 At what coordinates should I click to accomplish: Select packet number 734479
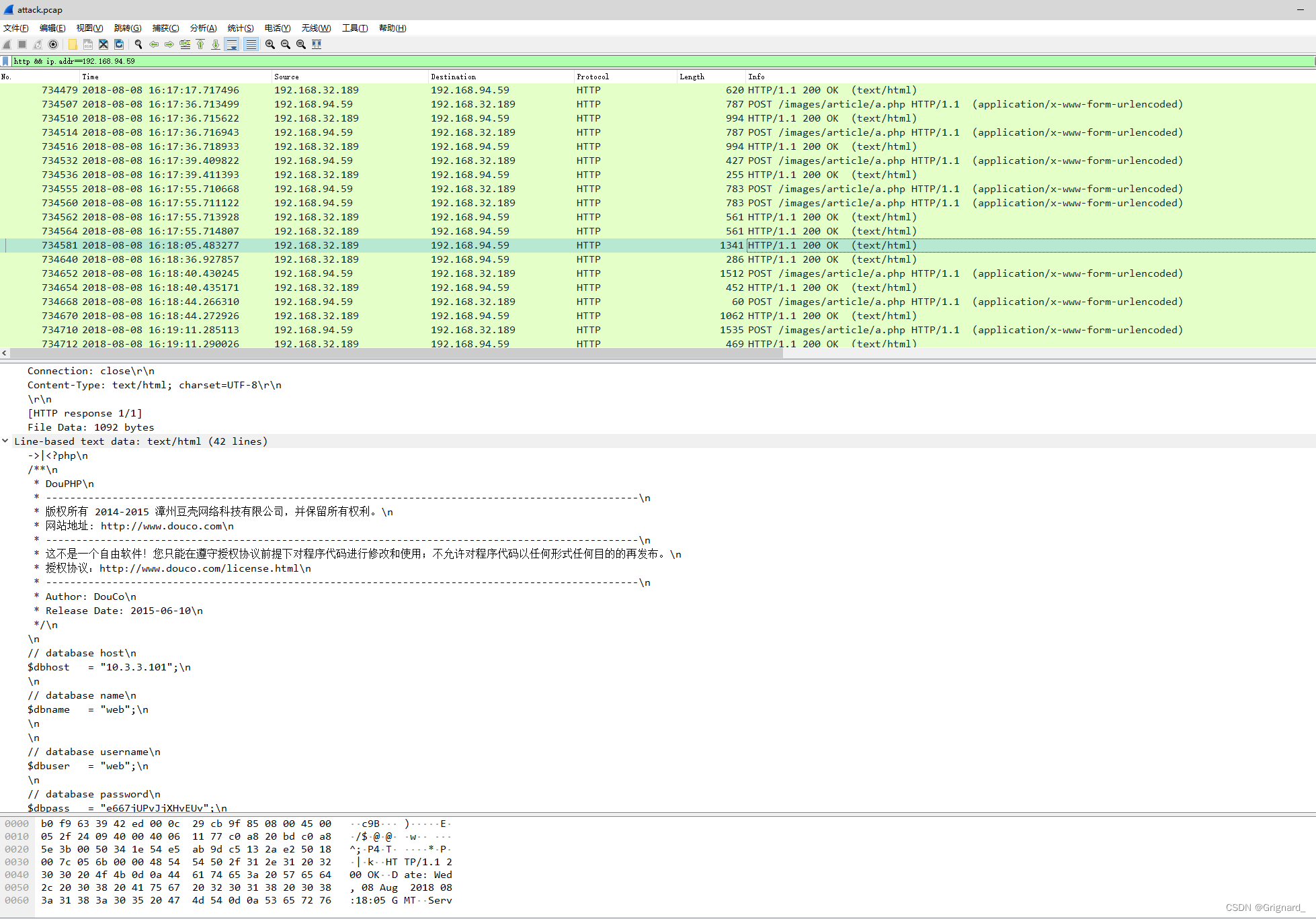tap(658, 90)
